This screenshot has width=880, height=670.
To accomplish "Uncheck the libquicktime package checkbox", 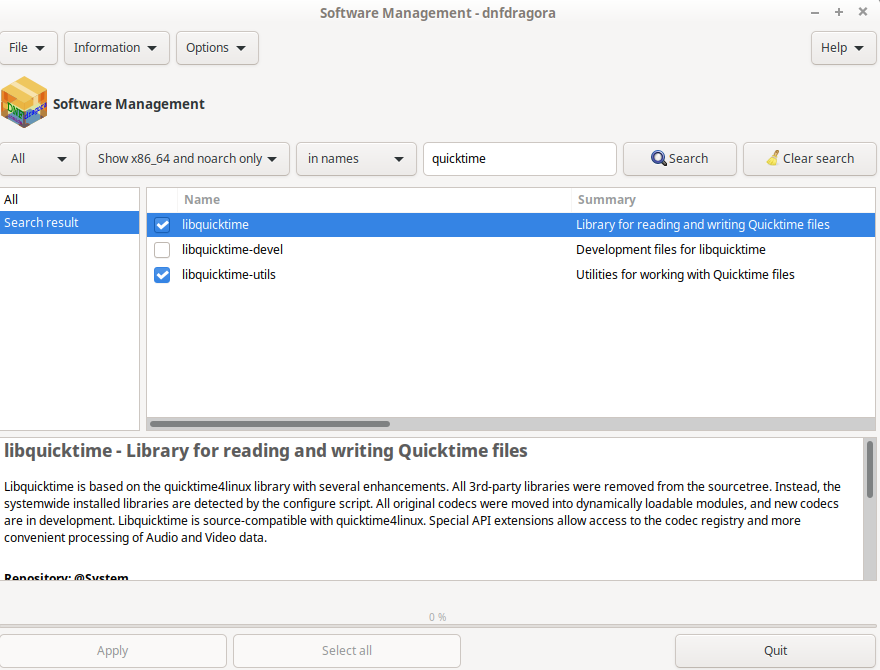I will click(x=162, y=225).
